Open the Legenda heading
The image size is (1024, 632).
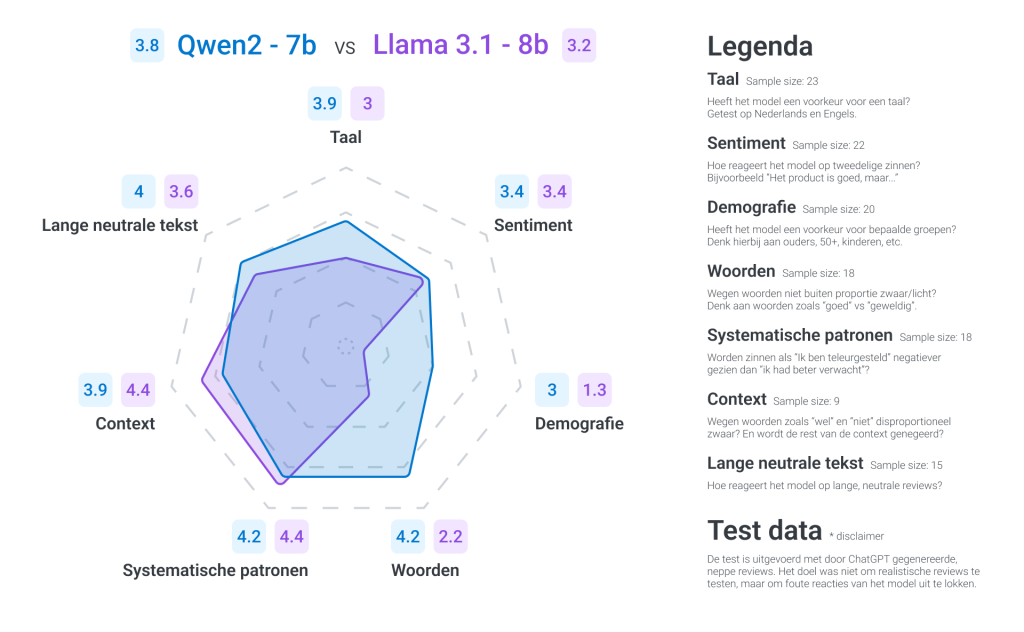pos(760,46)
